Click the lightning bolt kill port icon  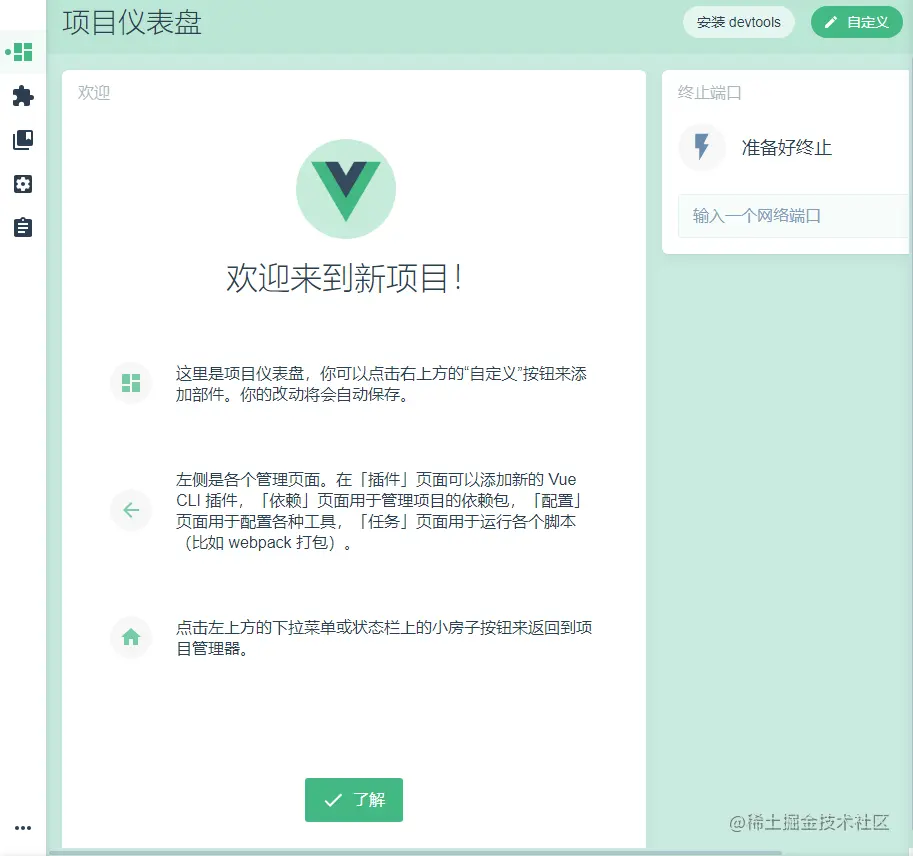(x=702, y=147)
